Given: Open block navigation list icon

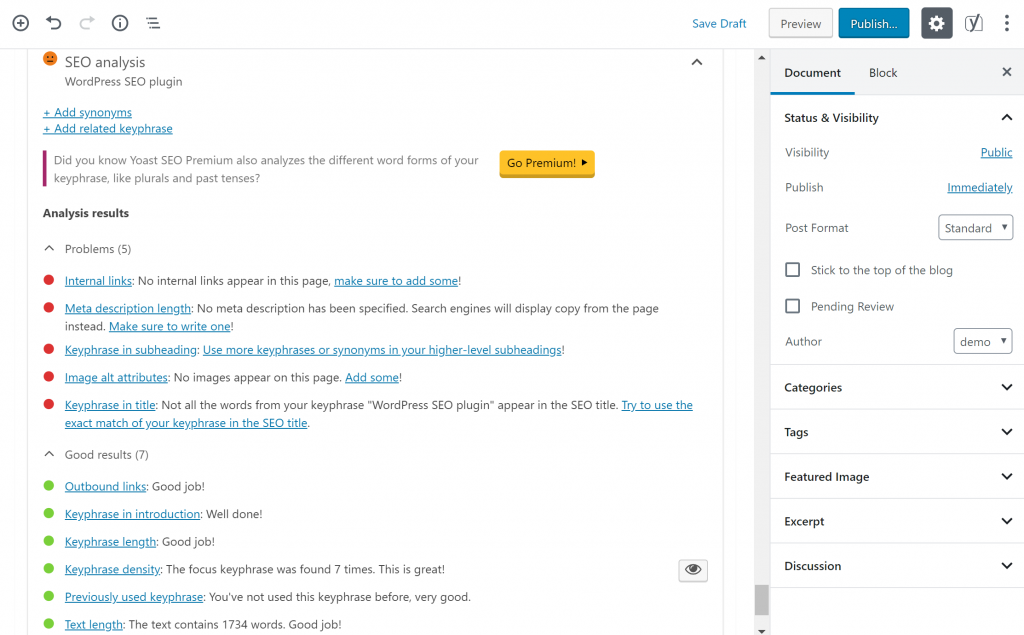Looking at the screenshot, I should (x=152, y=23).
